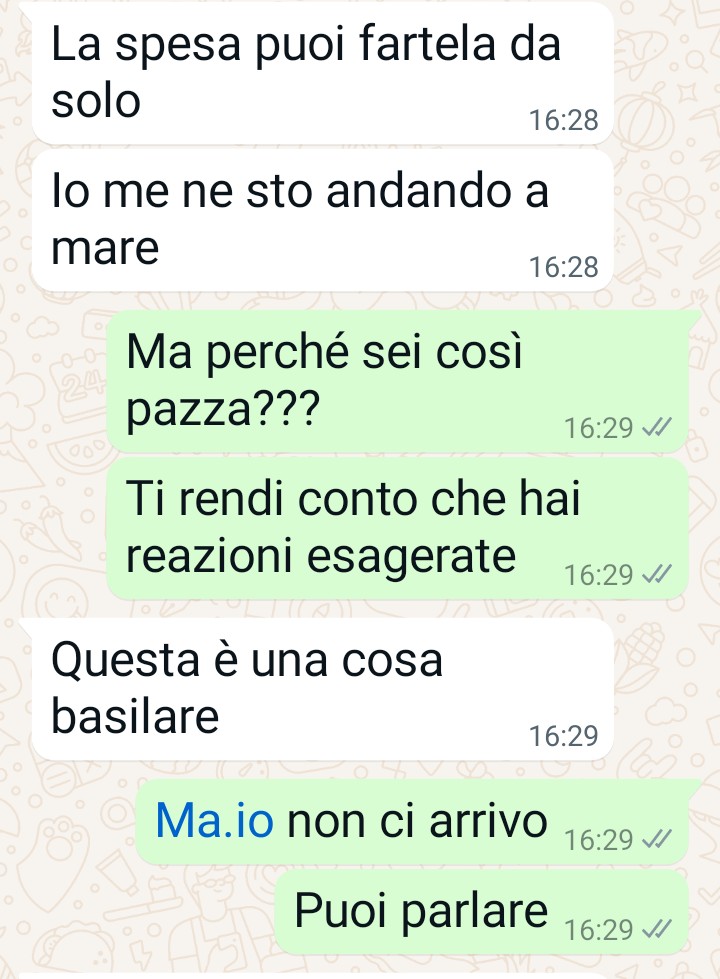Click the word "basilare" in received message

click(x=135, y=716)
